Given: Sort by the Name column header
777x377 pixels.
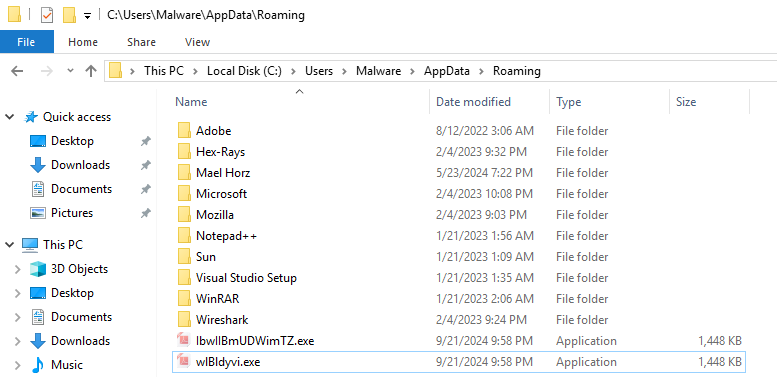Looking at the screenshot, I should [x=191, y=102].
